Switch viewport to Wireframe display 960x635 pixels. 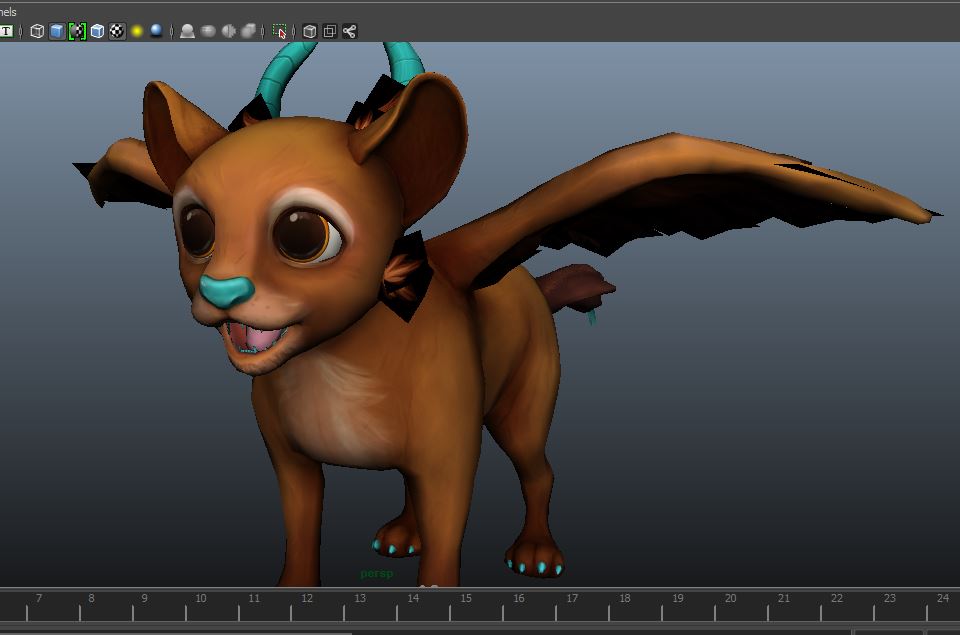pyautogui.click(x=37, y=31)
